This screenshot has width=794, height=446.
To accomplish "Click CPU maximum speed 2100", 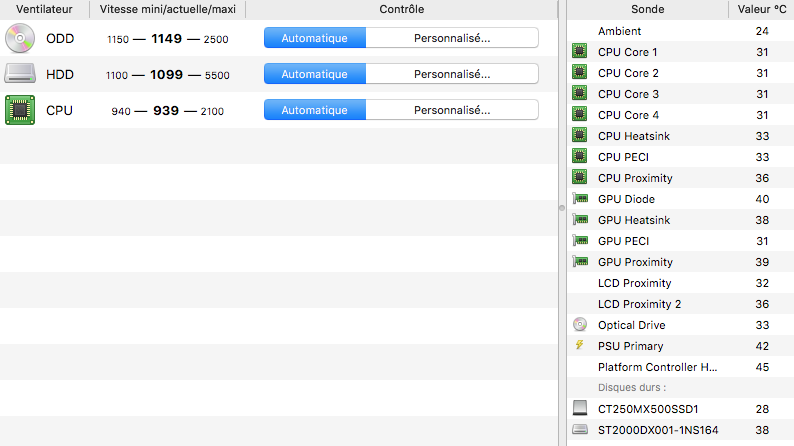I will 212,111.
